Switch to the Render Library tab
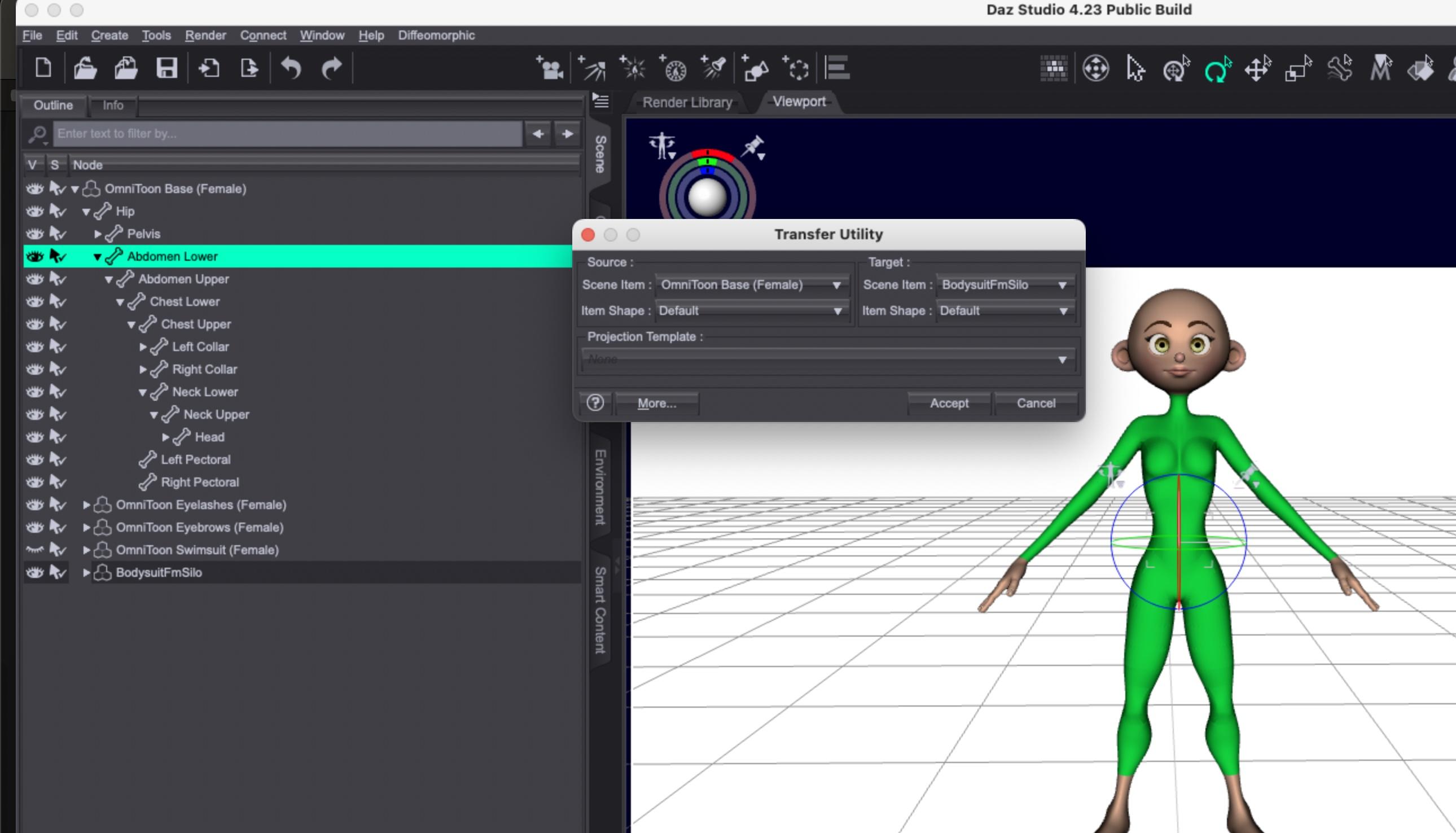Screen dimensions: 1456x833 coord(687,102)
